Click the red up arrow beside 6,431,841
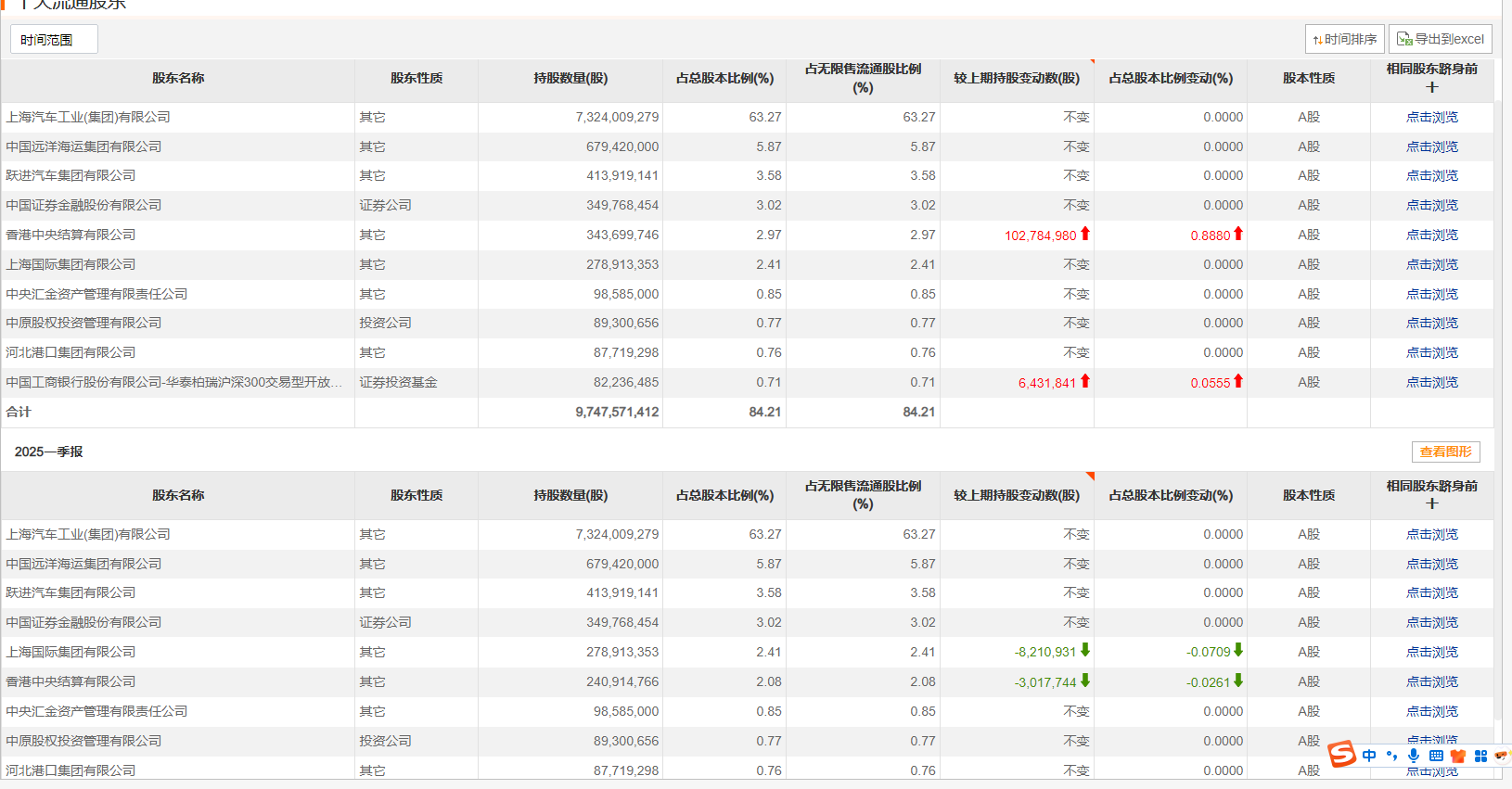Screen dimensions: 1512x789 pos(1085,381)
